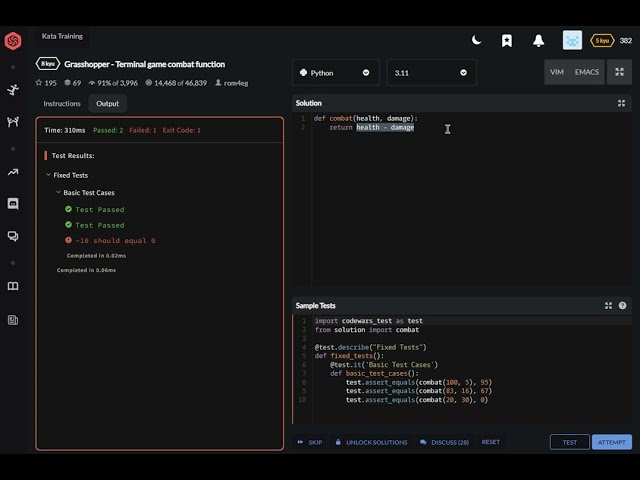Open the blog newspaper sidebar icon
The width and height of the screenshot is (640, 480).
click(13, 320)
